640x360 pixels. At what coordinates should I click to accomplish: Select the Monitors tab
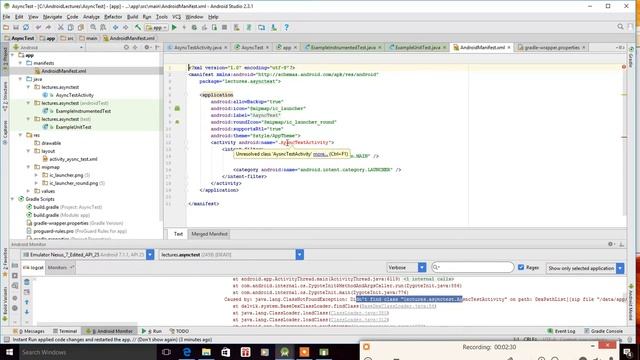tap(60, 267)
